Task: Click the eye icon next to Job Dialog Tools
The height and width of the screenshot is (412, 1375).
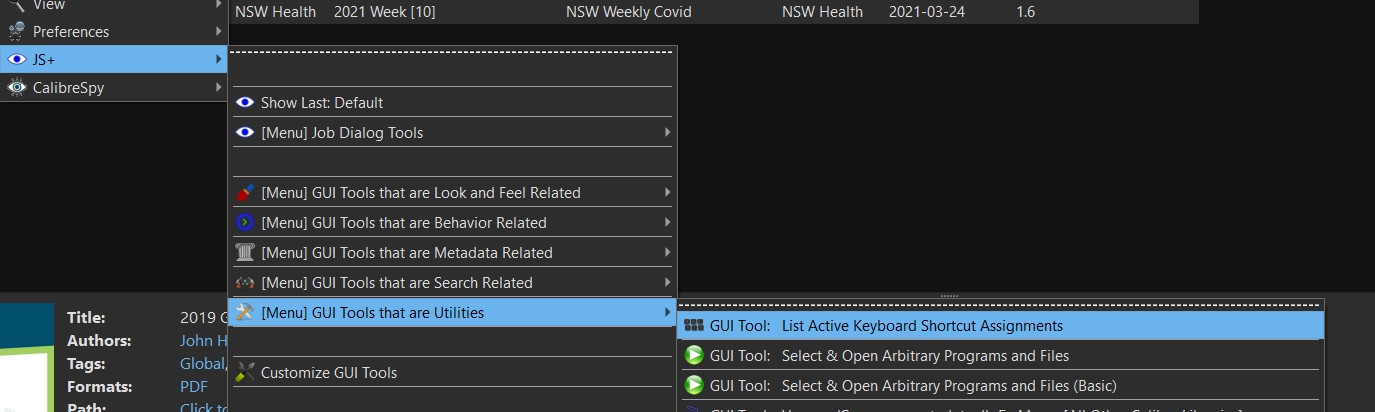Action: point(245,133)
